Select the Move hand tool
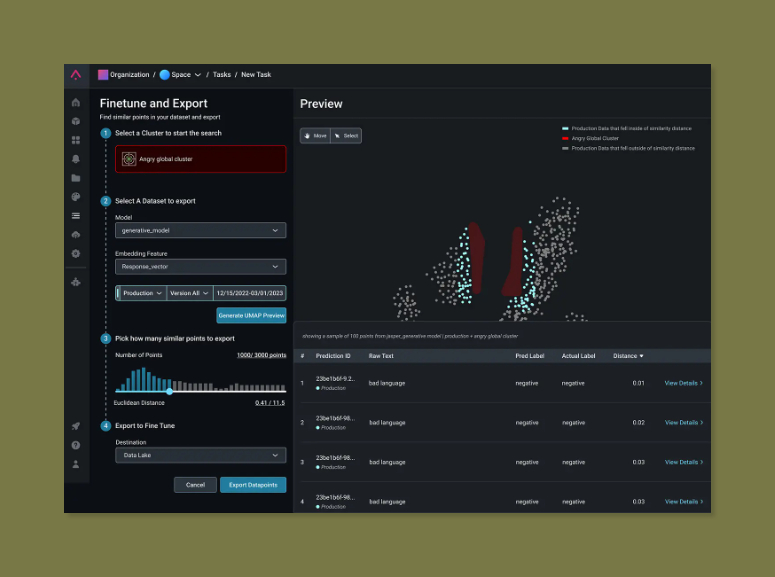 click(315, 135)
